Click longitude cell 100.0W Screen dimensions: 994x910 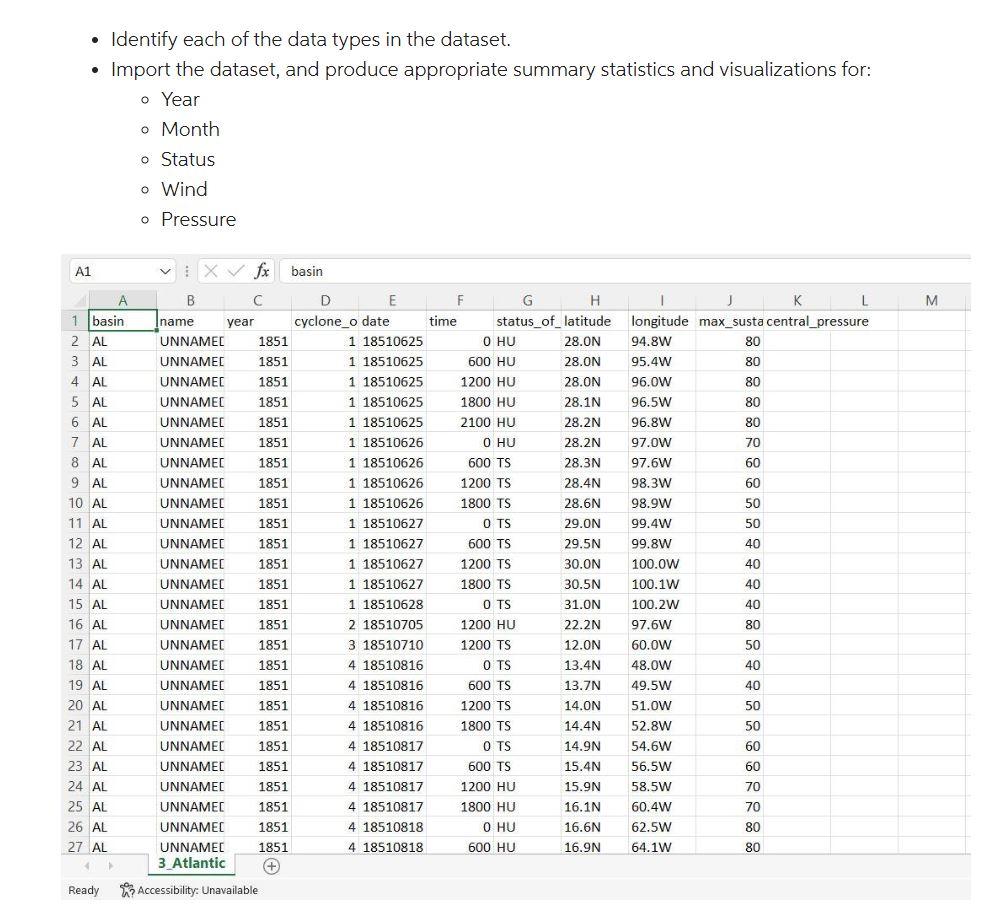662,564
